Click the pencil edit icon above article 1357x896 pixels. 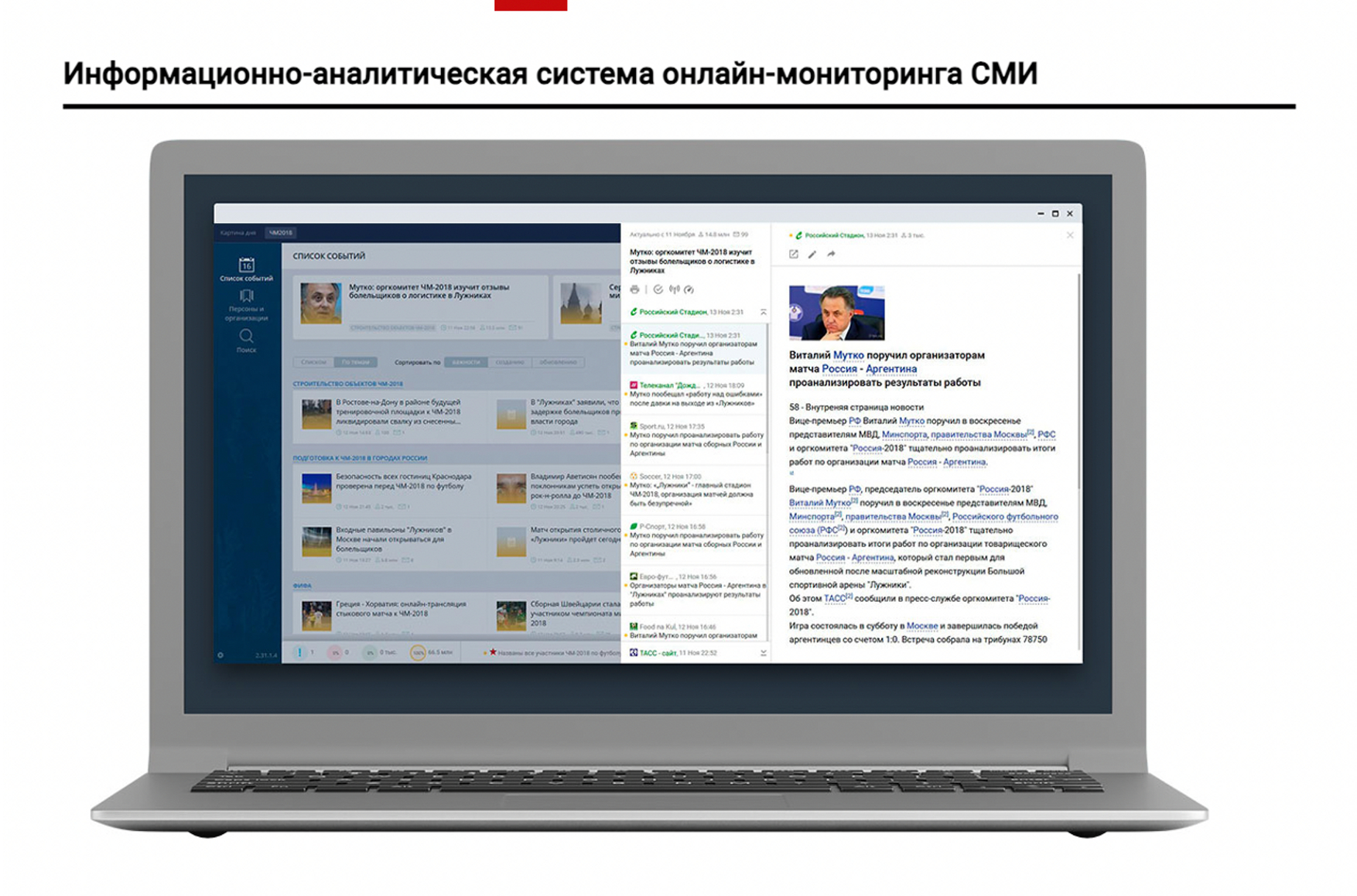click(x=812, y=254)
